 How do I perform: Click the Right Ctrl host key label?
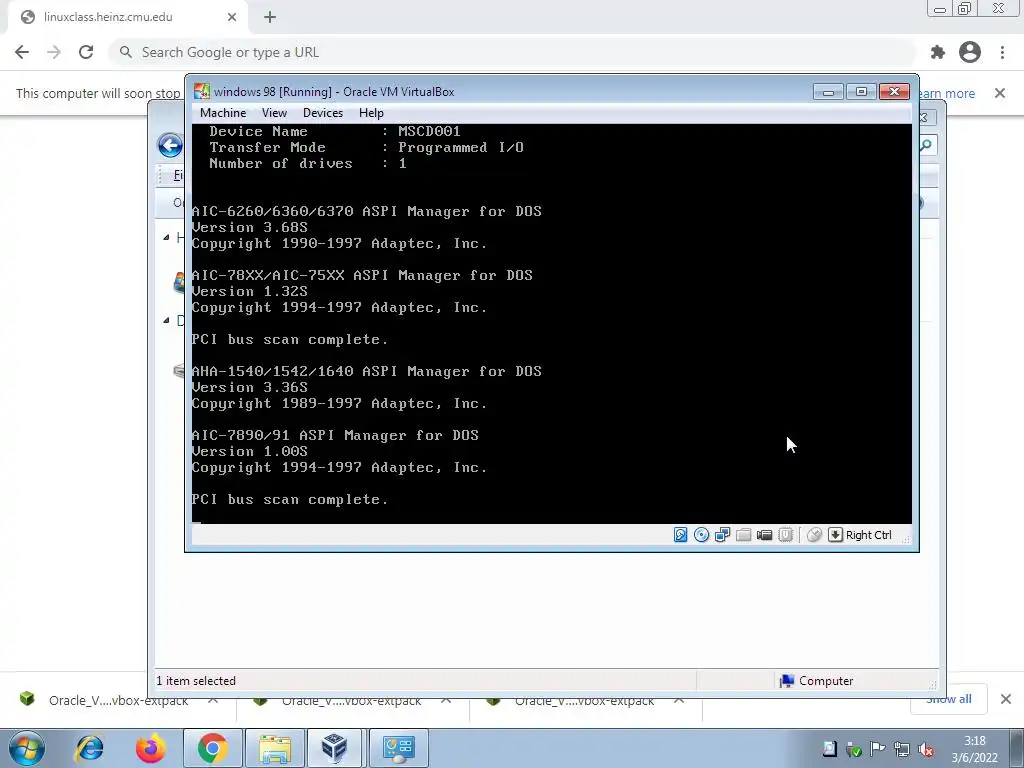[x=868, y=535]
